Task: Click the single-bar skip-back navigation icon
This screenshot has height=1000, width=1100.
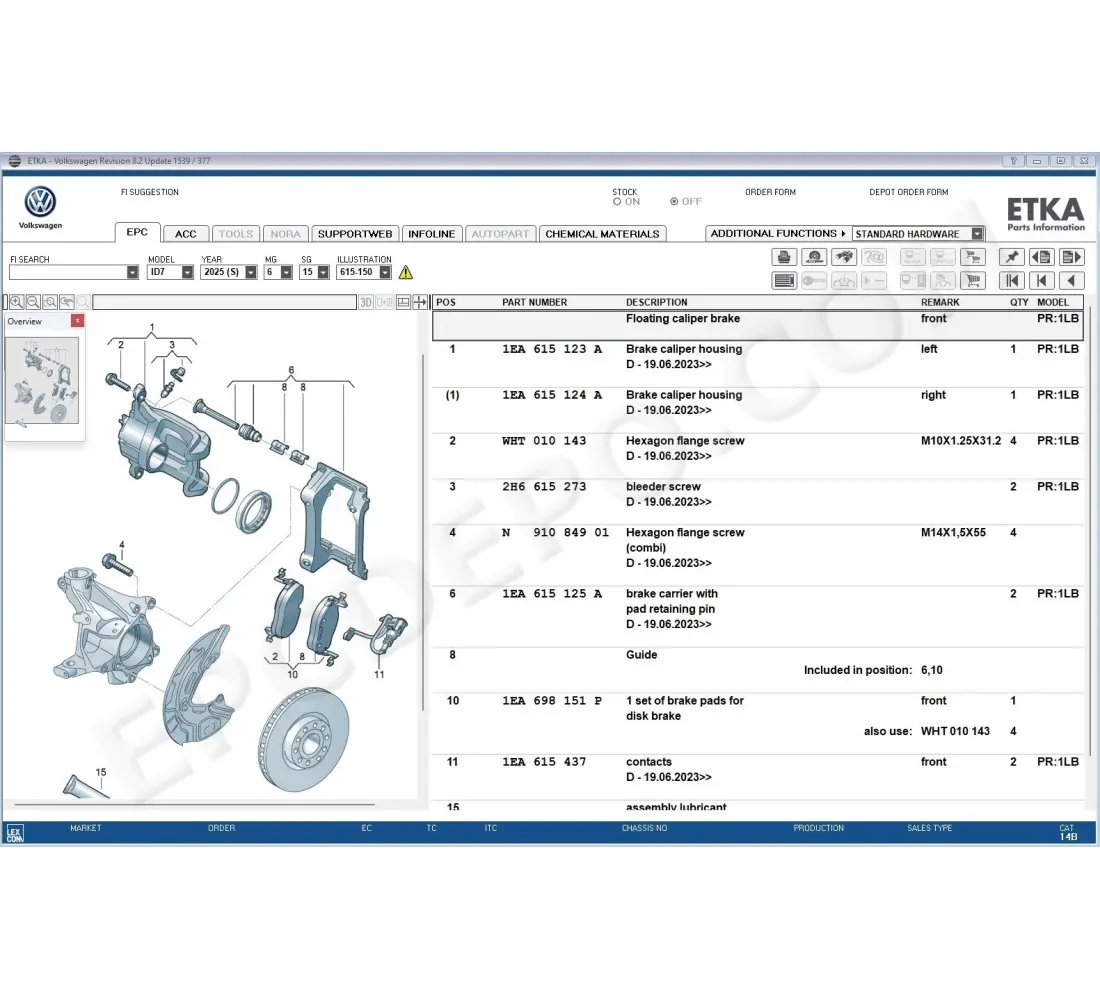Action: [x=1041, y=281]
